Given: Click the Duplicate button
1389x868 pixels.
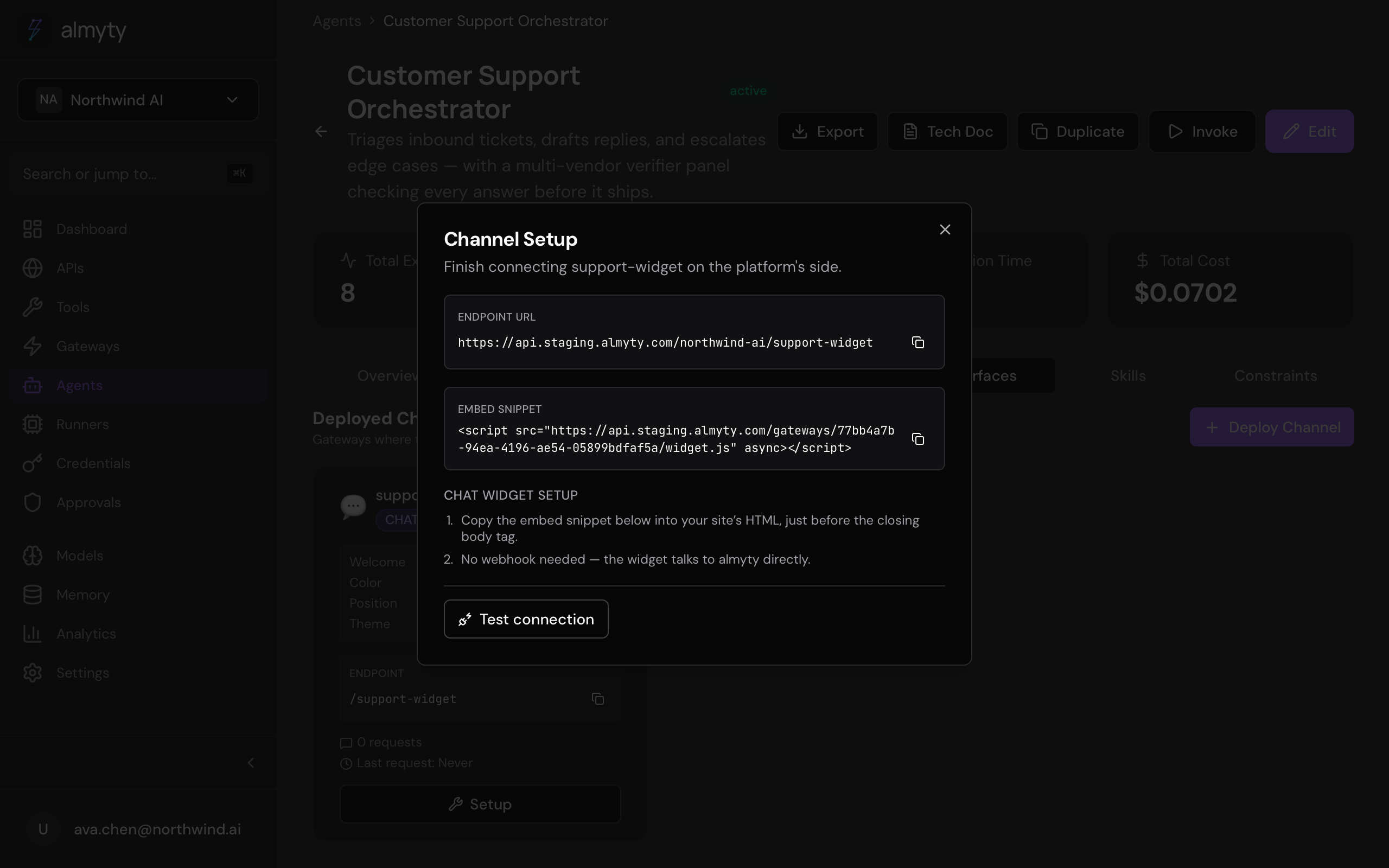Looking at the screenshot, I should tap(1078, 131).
